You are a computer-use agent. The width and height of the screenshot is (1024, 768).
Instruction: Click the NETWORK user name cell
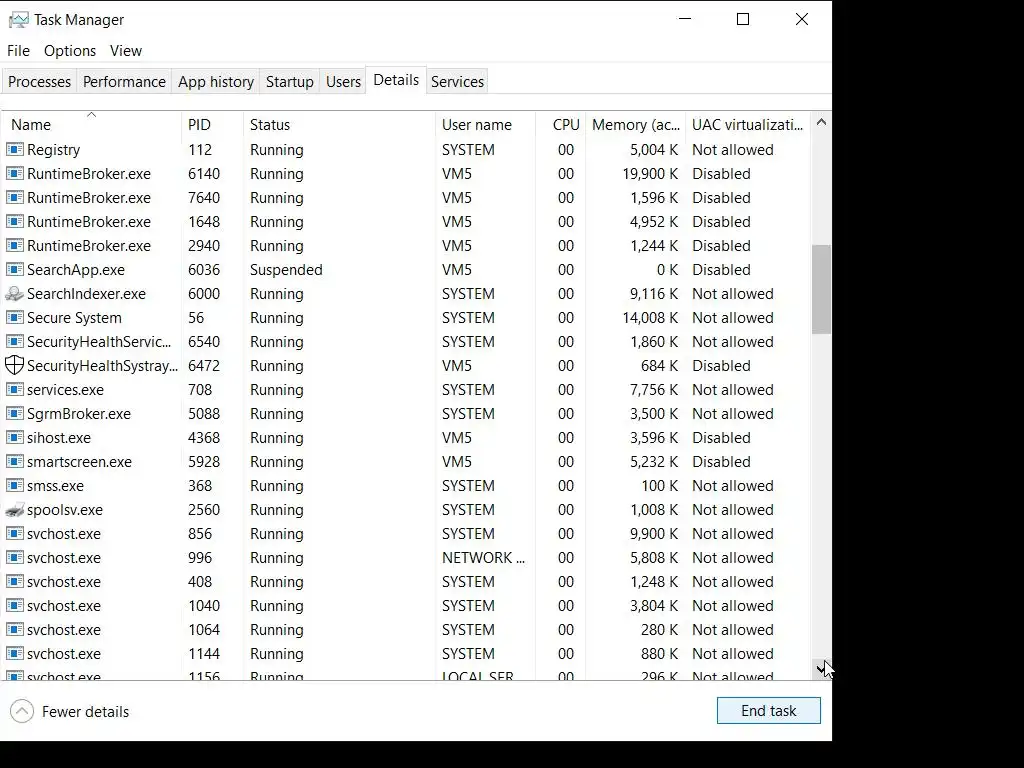483,558
